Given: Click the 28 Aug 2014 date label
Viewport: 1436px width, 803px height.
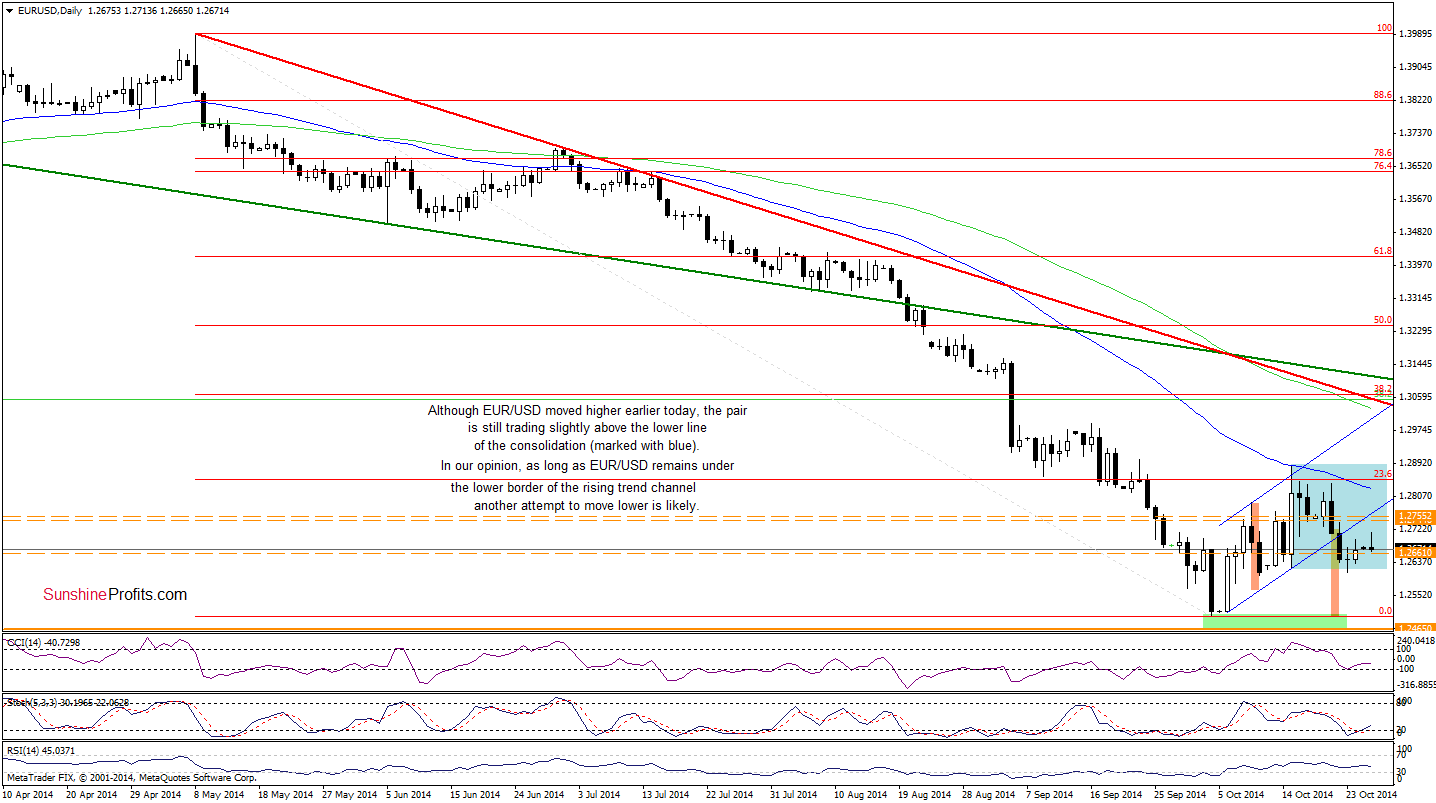Looking at the screenshot, I should 987,794.
